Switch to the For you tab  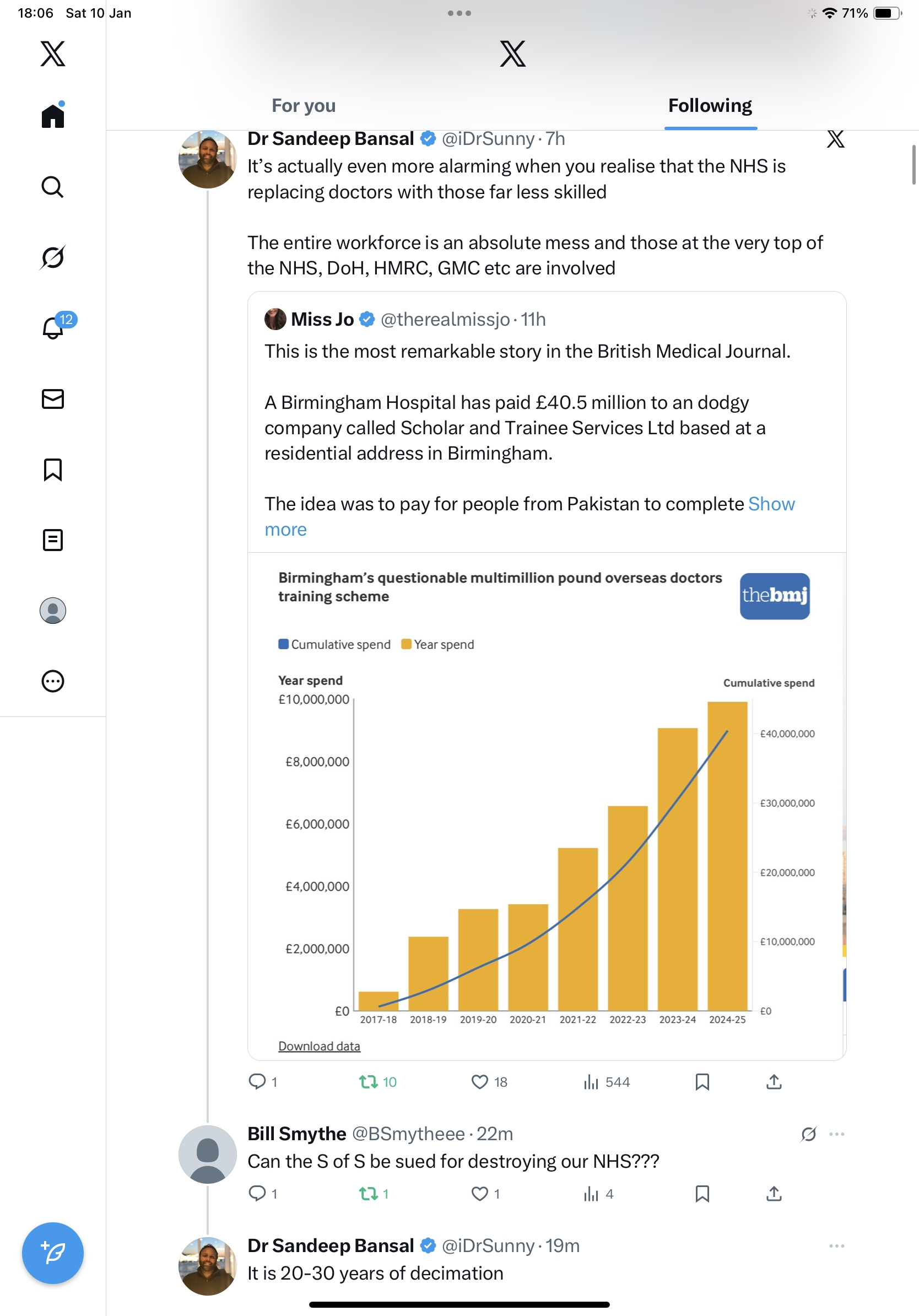(304, 105)
